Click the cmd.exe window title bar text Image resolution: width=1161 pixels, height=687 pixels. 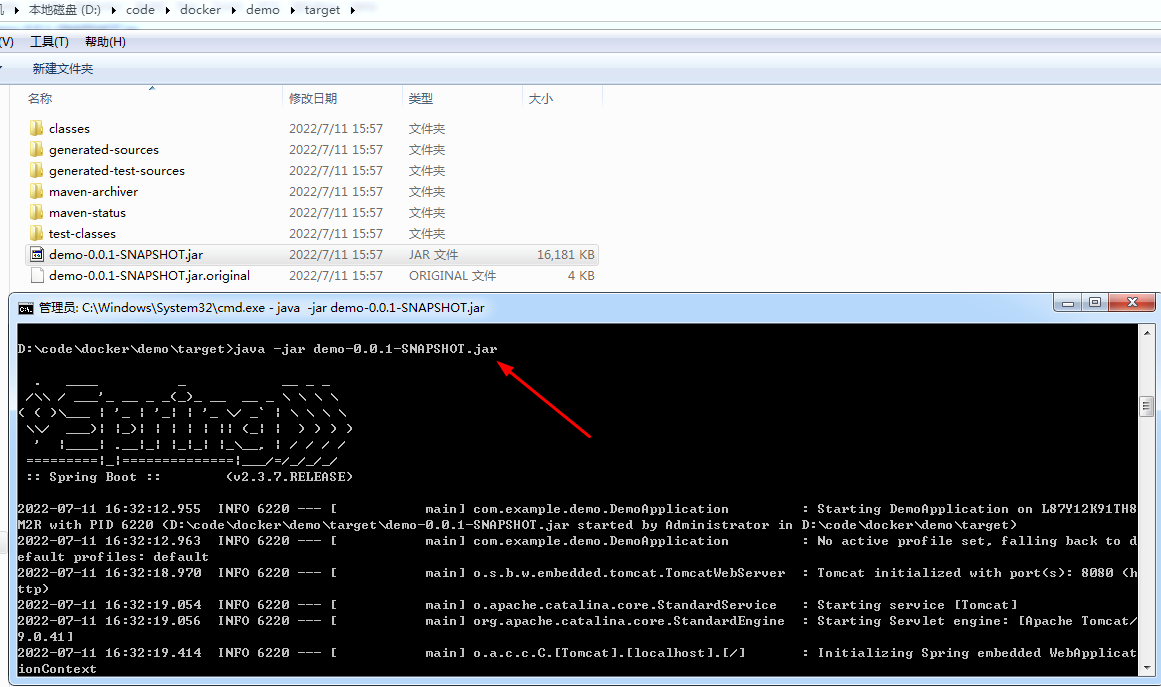point(261,308)
